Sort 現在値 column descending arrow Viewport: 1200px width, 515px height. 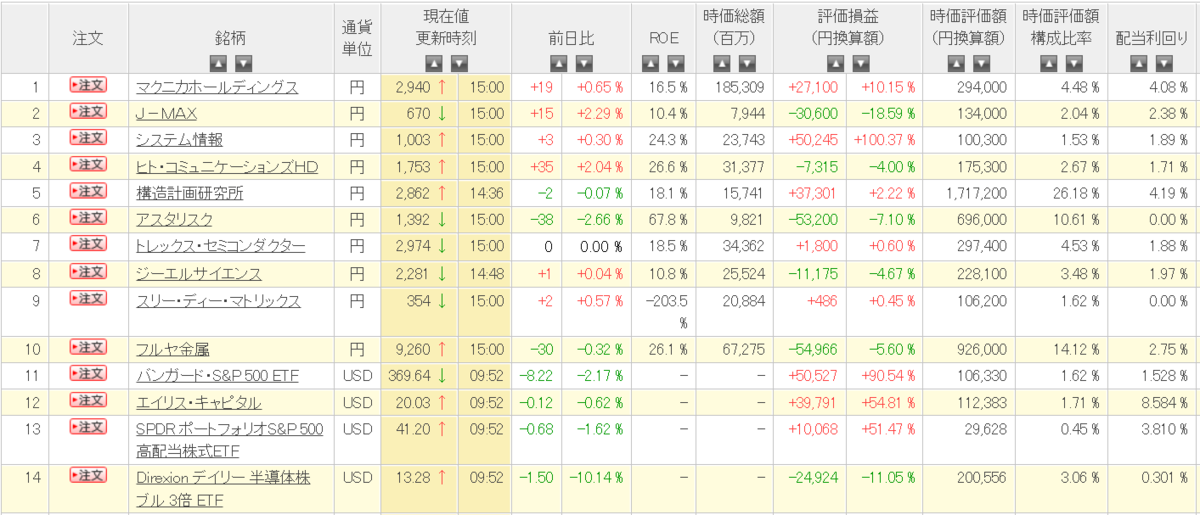pyautogui.click(x=459, y=64)
